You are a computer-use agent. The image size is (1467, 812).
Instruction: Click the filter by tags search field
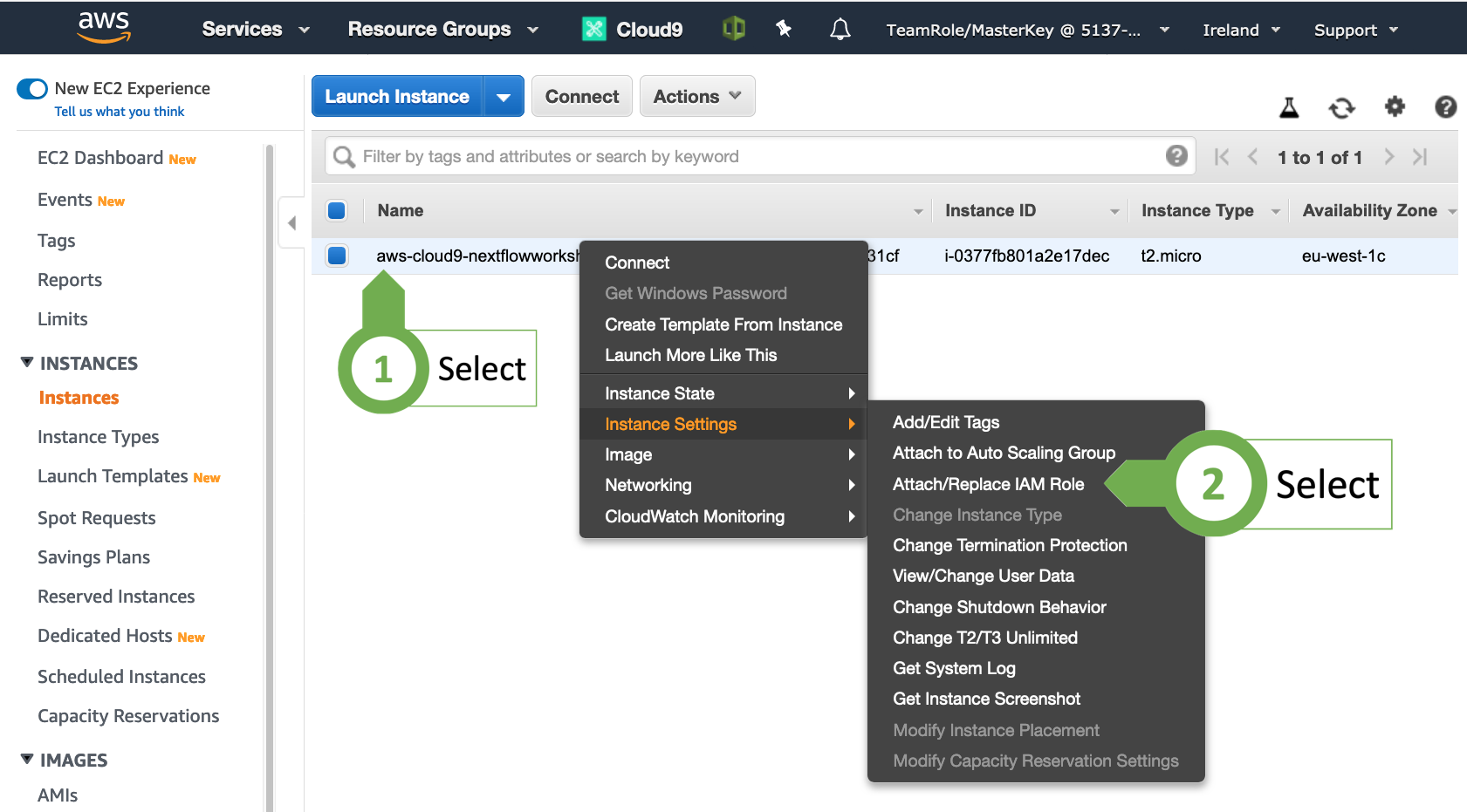coord(760,156)
